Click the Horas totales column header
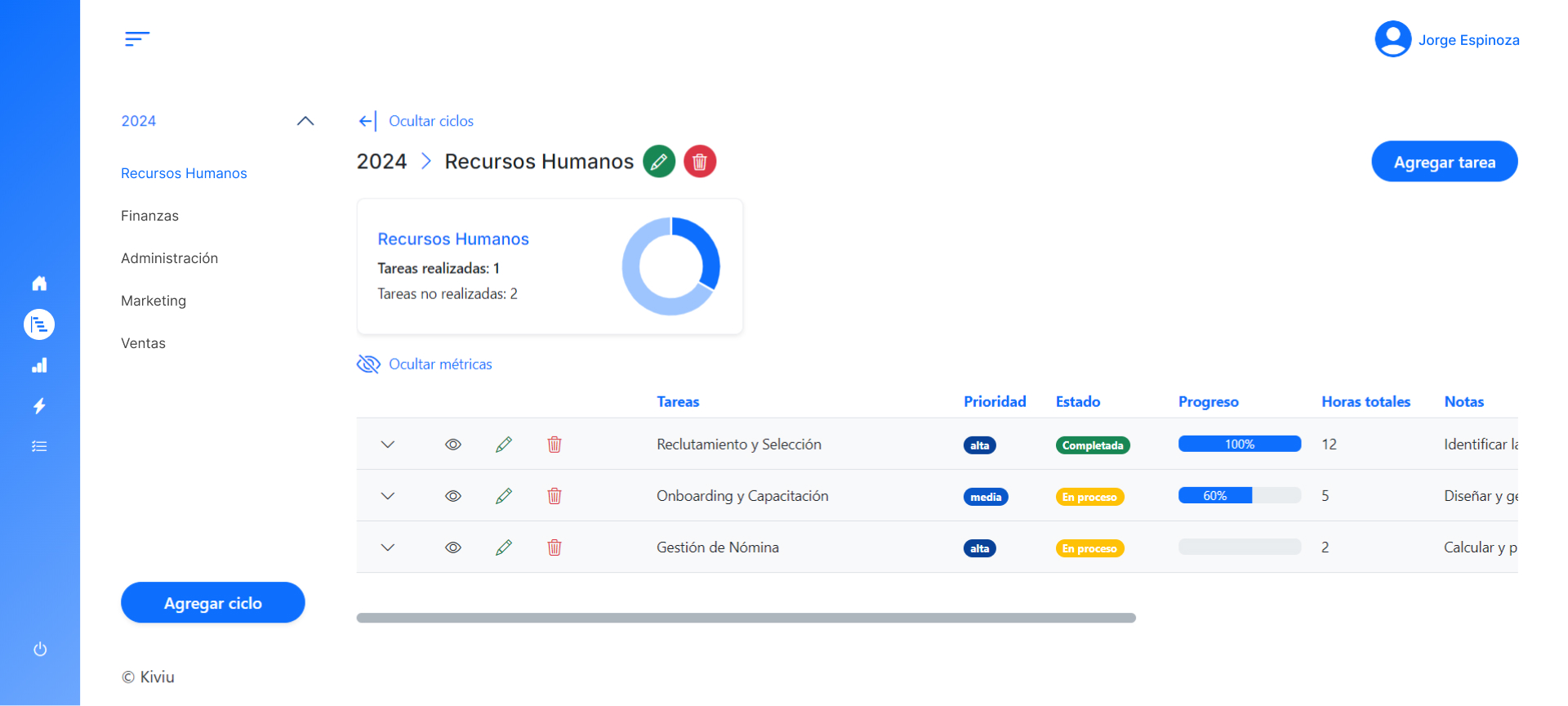 (x=1366, y=402)
